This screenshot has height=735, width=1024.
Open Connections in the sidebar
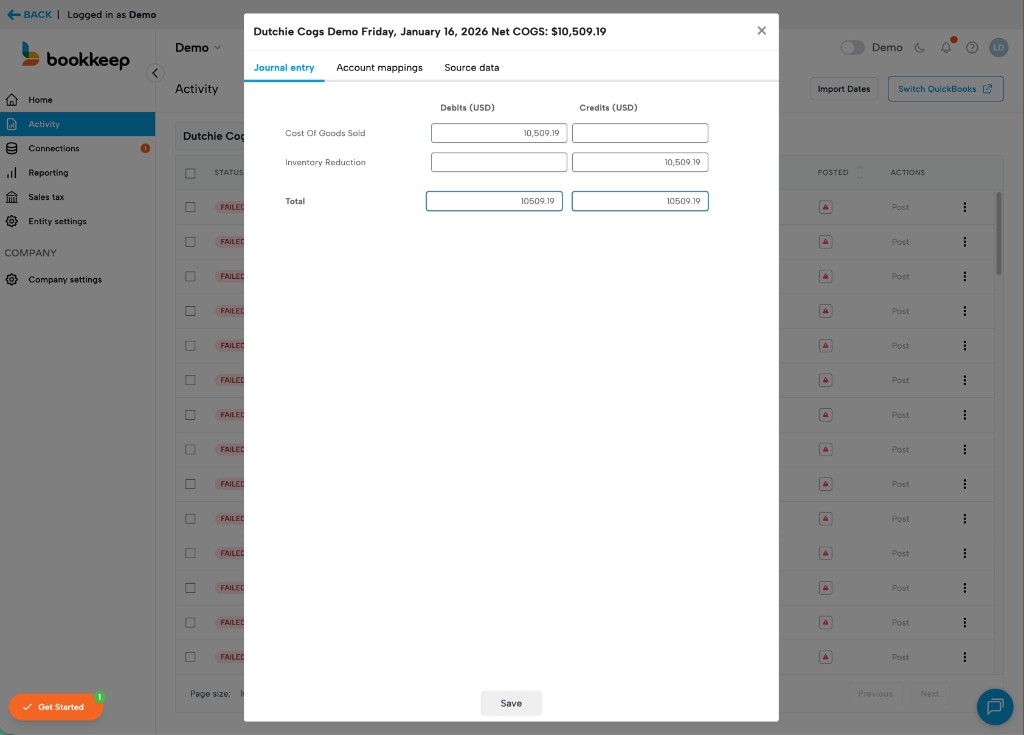(53, 148)
